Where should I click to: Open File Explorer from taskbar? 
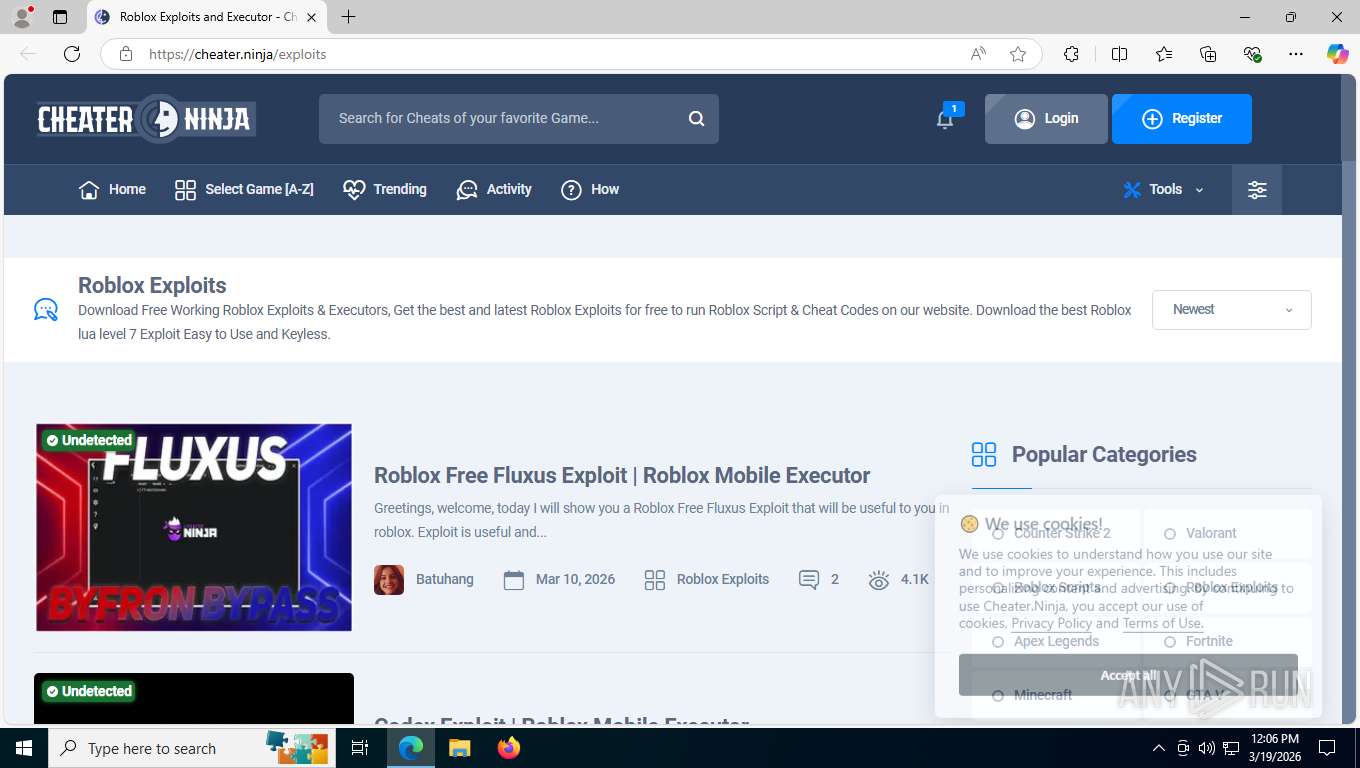point(460,748)
